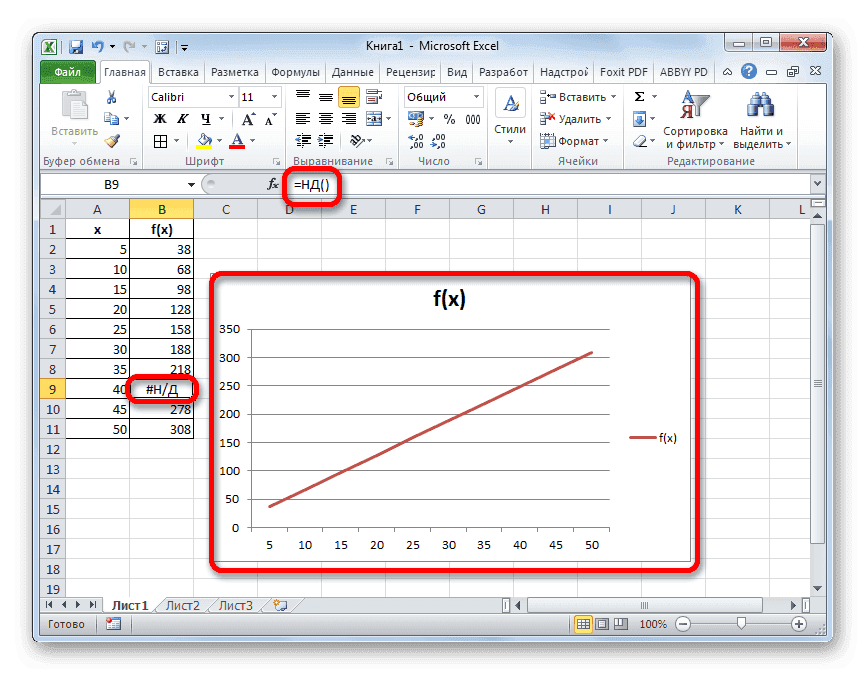Apply percent style formatting

pyautogui.click(x=450, y=120)
